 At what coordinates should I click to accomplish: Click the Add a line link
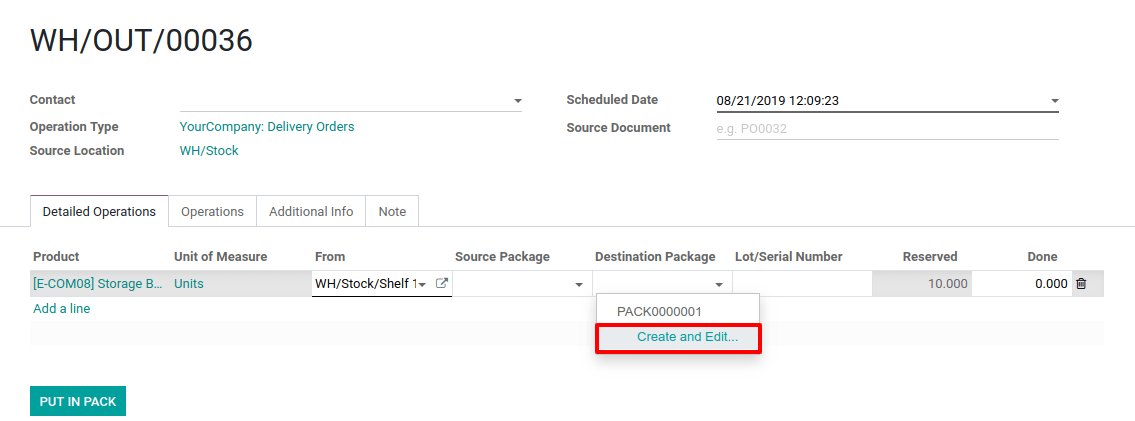click(x=62, y=309)
